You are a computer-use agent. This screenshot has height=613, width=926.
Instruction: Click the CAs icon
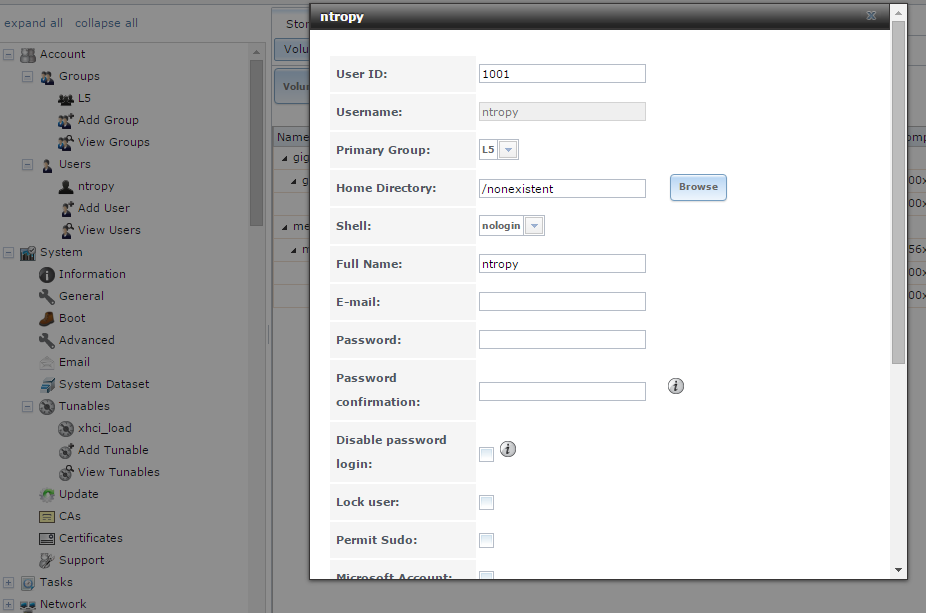click(x=47, y=517)
